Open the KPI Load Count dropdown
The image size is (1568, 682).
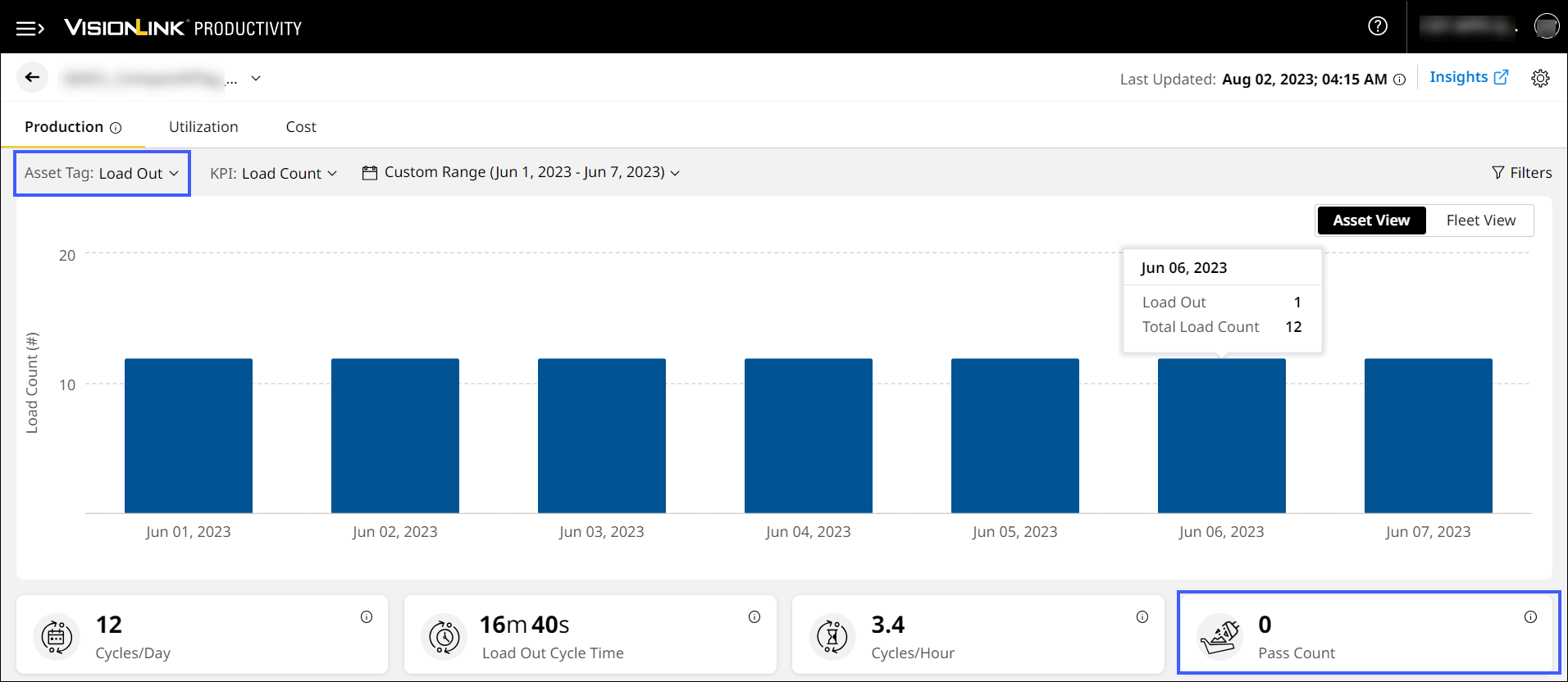tap(273, 173)
